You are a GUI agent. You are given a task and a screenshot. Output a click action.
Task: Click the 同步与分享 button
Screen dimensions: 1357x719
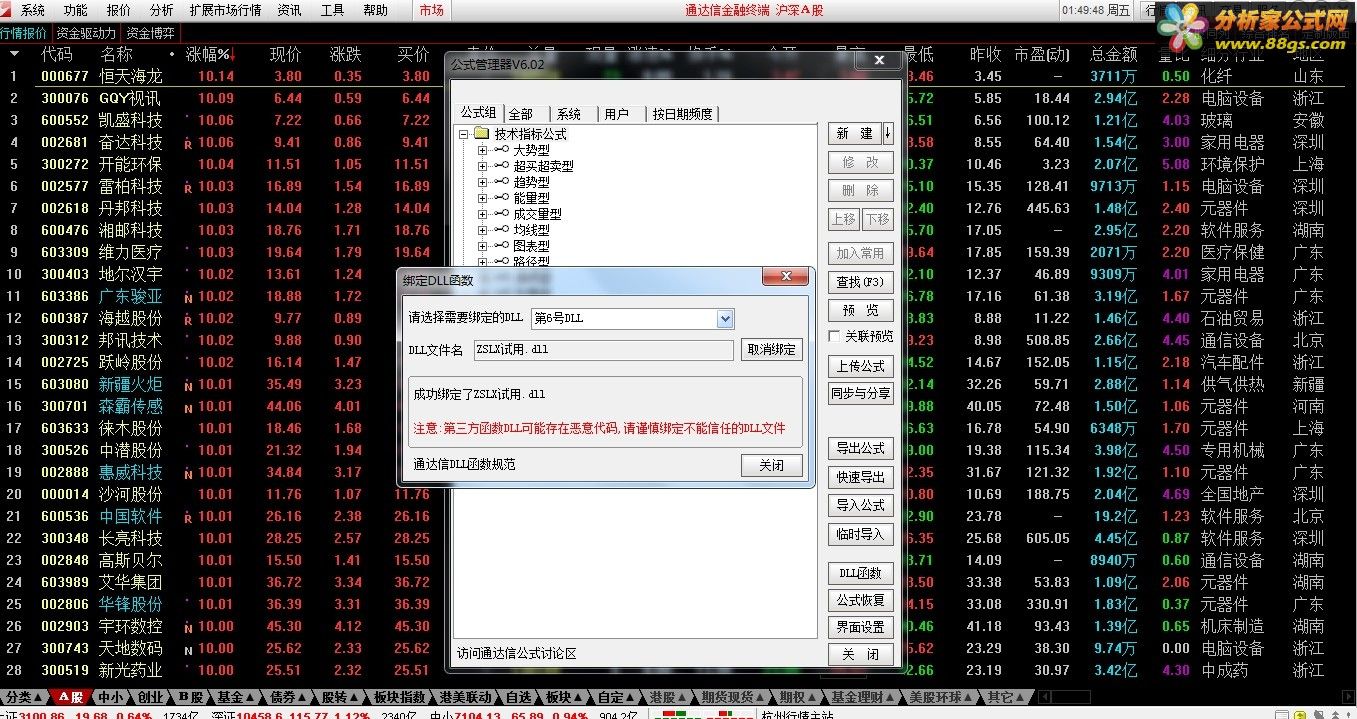coord(860,394)
